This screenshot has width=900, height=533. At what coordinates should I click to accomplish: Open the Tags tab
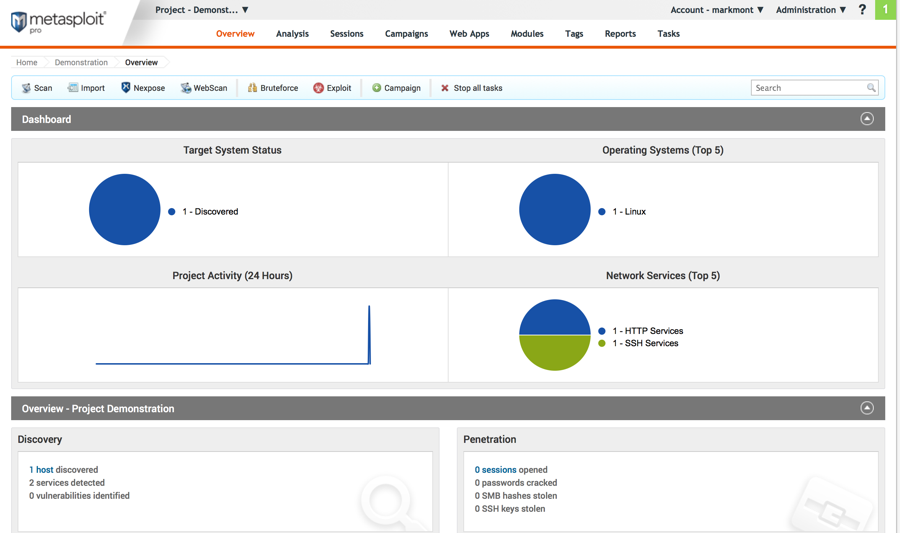coord(574,34)
